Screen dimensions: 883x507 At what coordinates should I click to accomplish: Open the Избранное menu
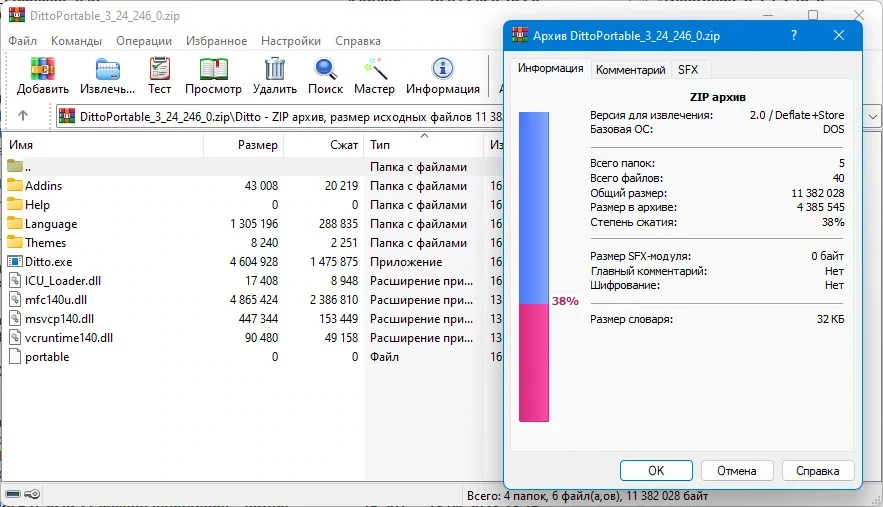coord(216,41)
